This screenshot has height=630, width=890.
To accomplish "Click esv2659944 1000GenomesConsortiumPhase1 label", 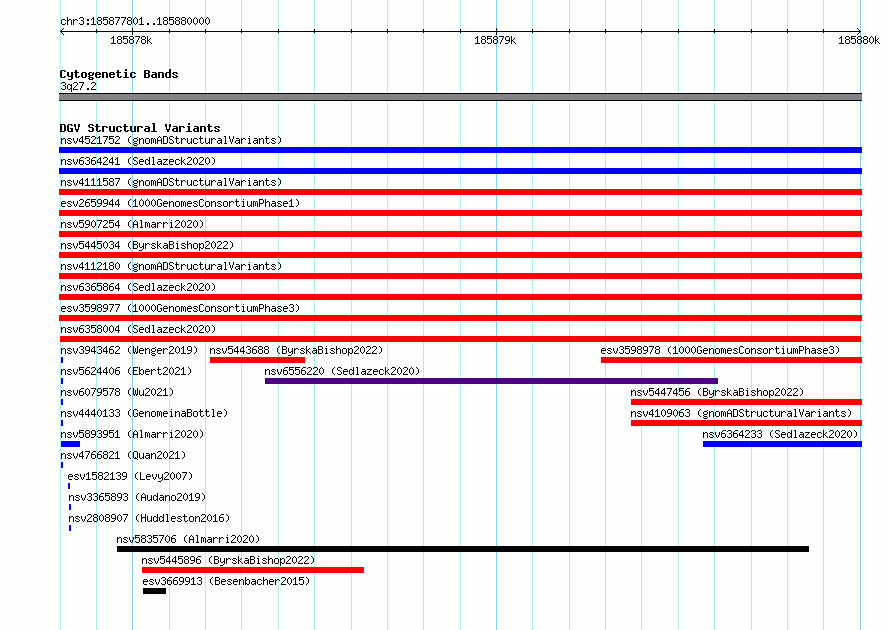I will click(180, 203).
